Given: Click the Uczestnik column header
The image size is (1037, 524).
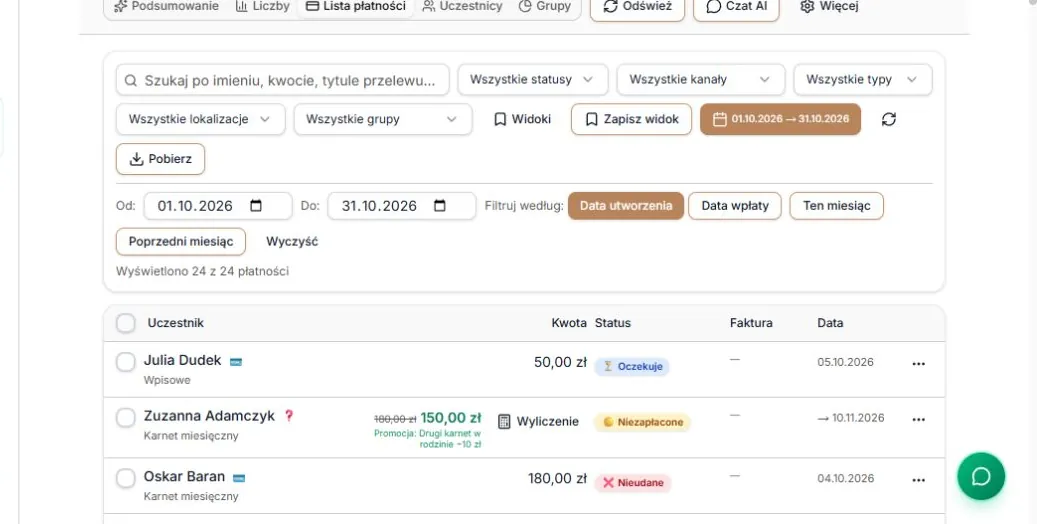Looking at the screenshot, I should pyautogui.click(x=175, y=323).
